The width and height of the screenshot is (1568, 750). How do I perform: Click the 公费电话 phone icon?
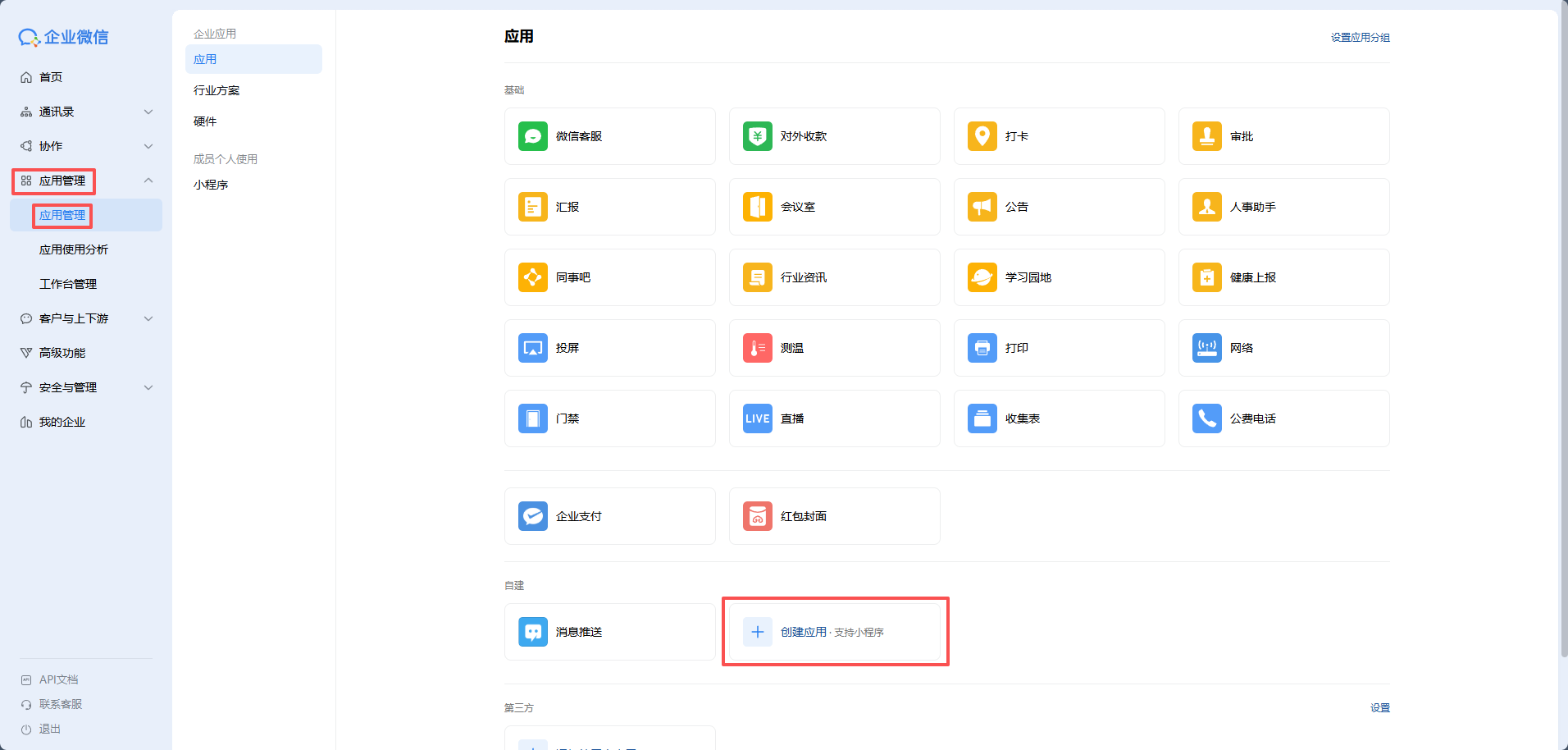coord(1206,418)
